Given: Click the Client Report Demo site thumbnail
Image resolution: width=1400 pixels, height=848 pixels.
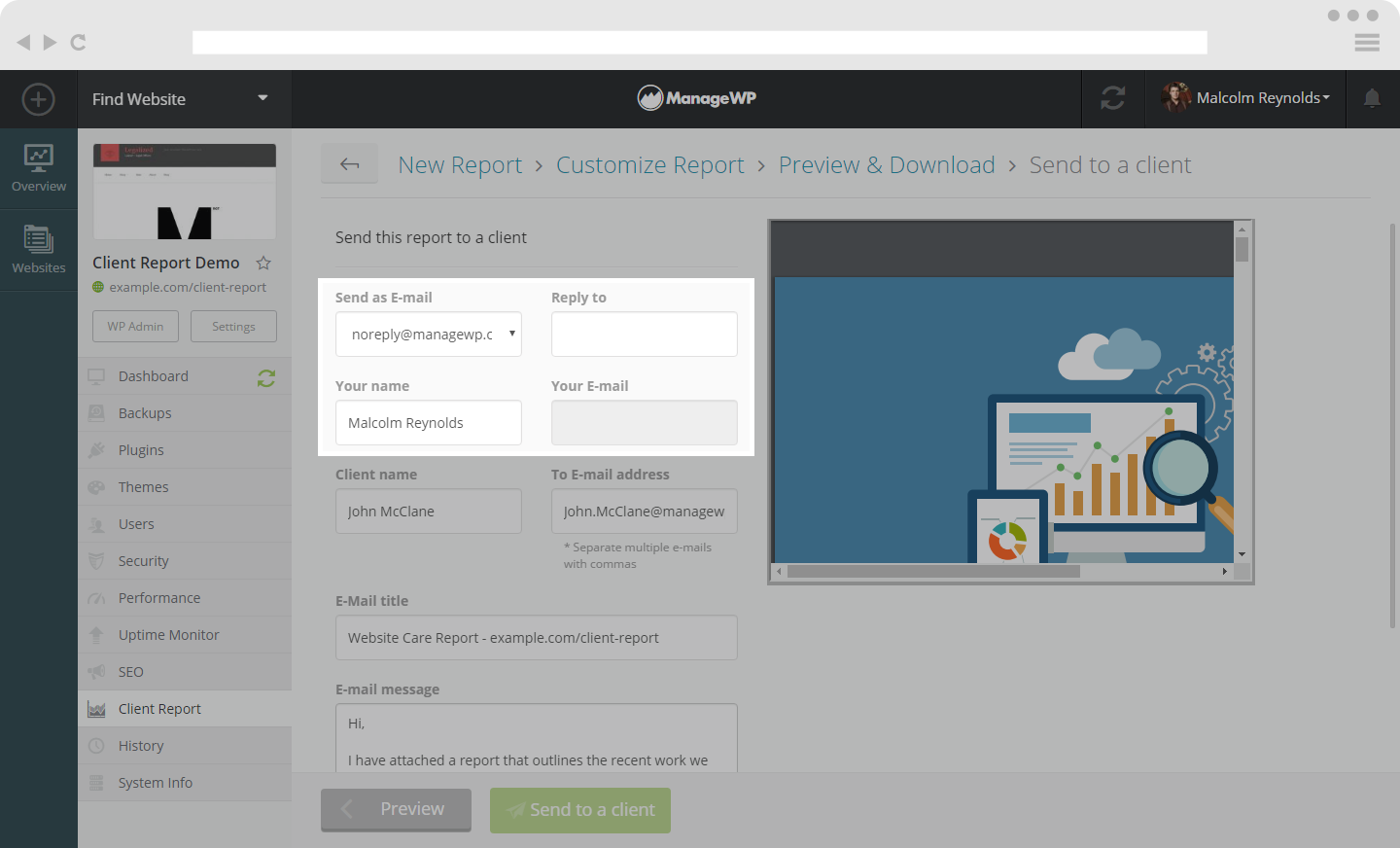Looking at the screenshot, I should point(185,192).
